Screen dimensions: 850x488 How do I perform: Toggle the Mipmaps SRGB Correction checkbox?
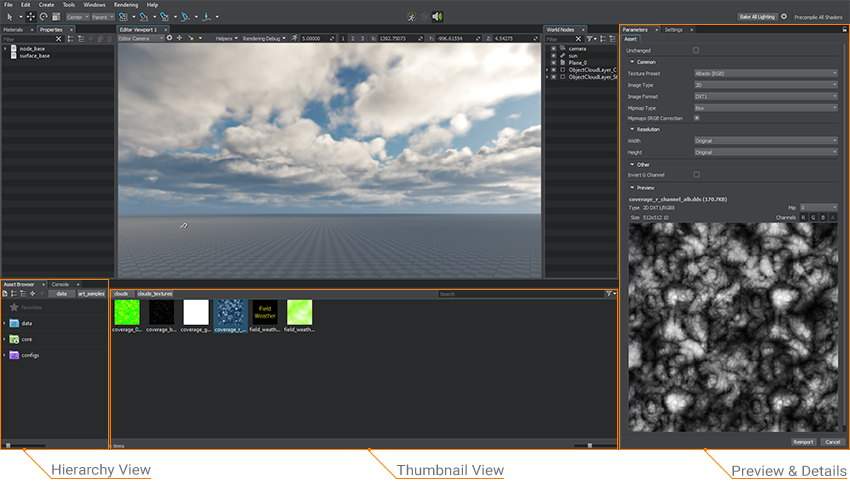point(697,118)
